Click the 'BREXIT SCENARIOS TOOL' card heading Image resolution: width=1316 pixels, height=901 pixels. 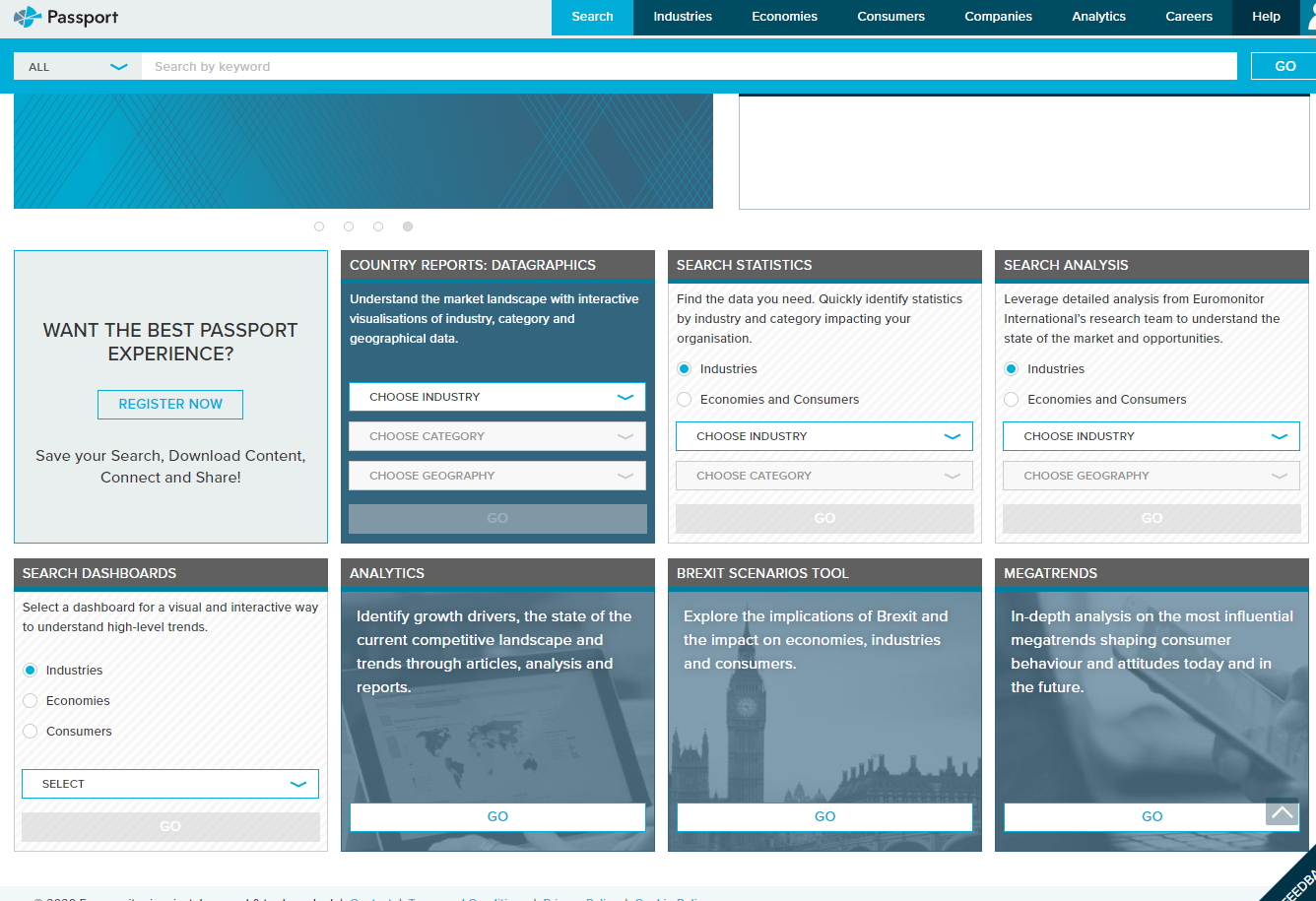(x=762, y=573)
